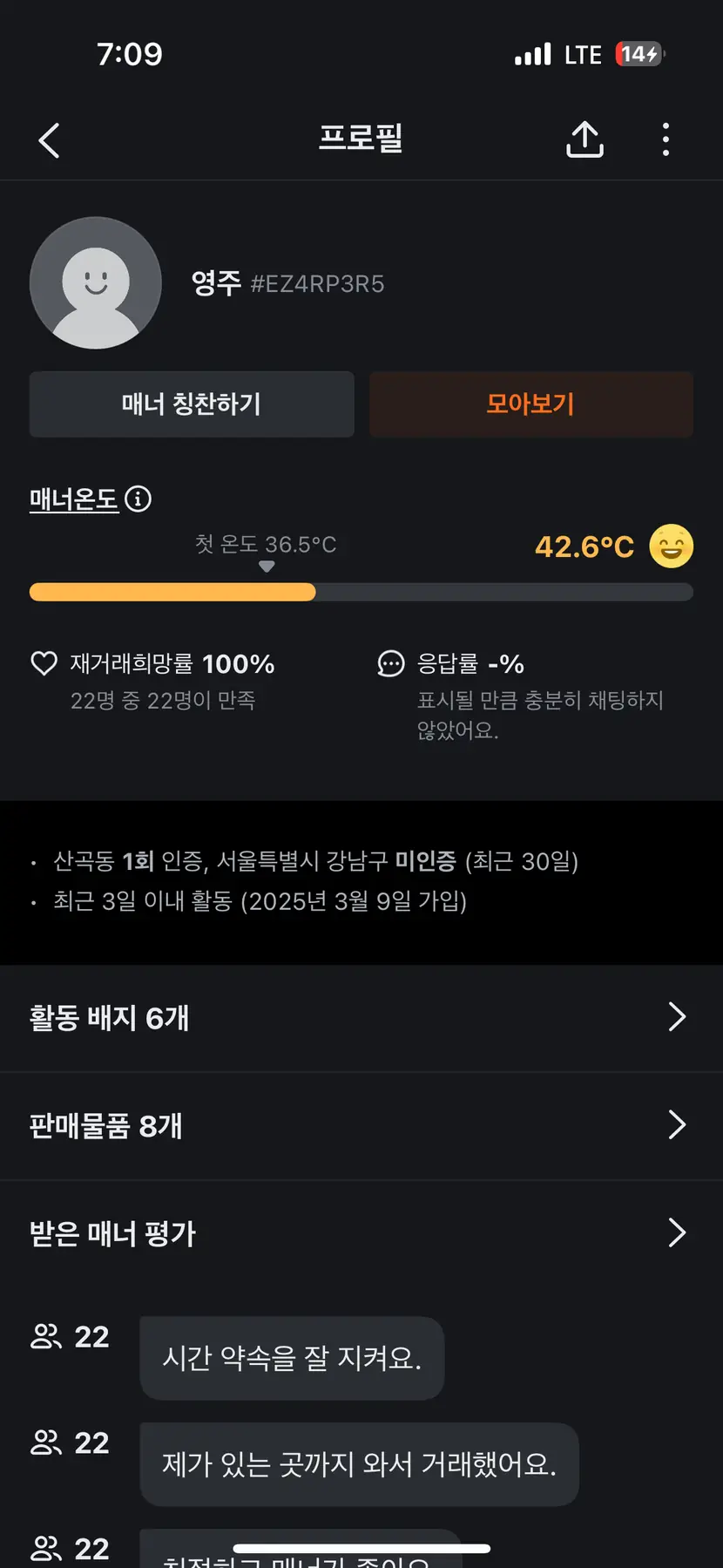Tap the smiley temperature emoji
The width and height of the screenshot is (723, 1568).
pos(671,546)
